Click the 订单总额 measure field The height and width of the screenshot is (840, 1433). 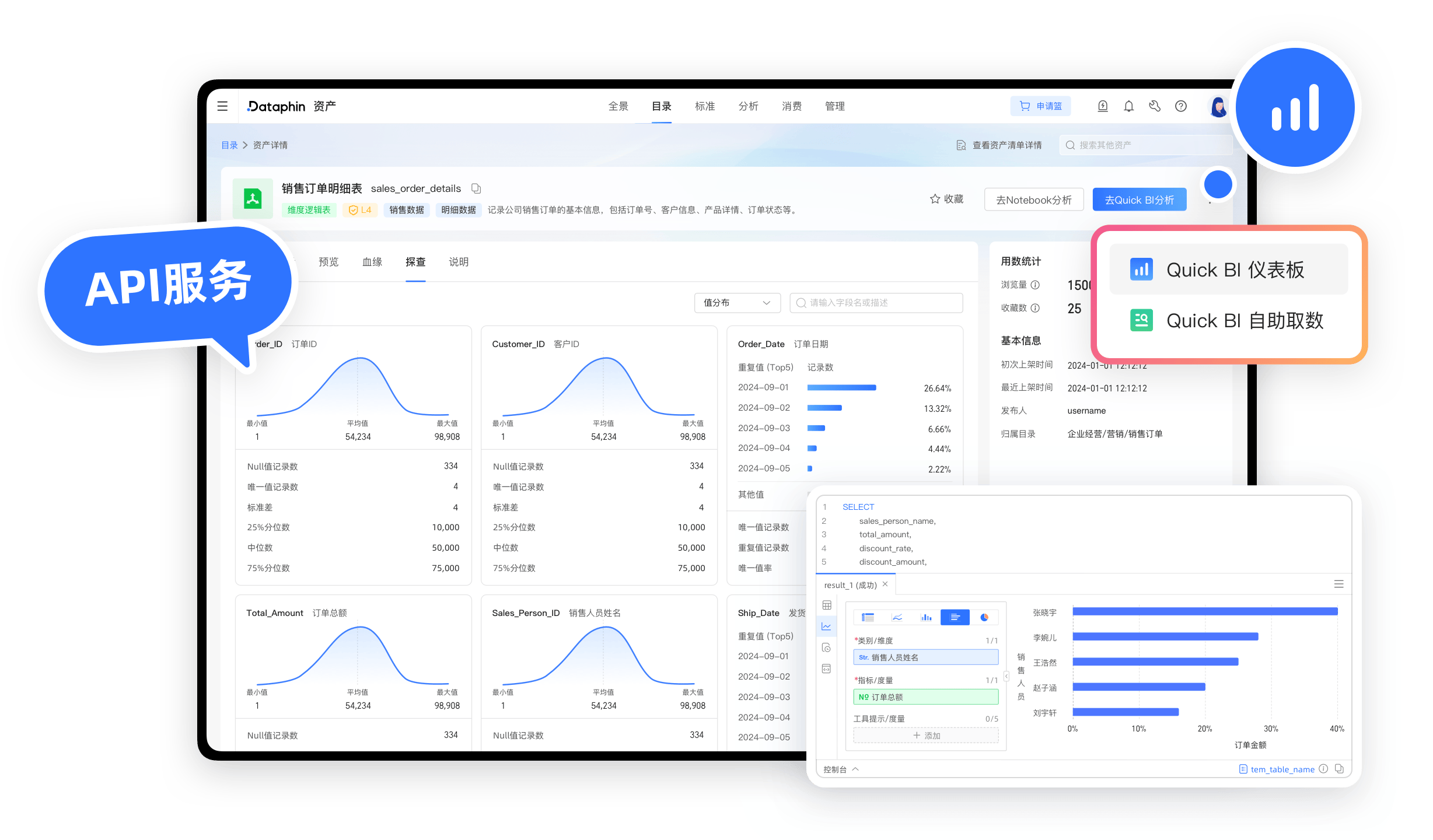(926, 697)
